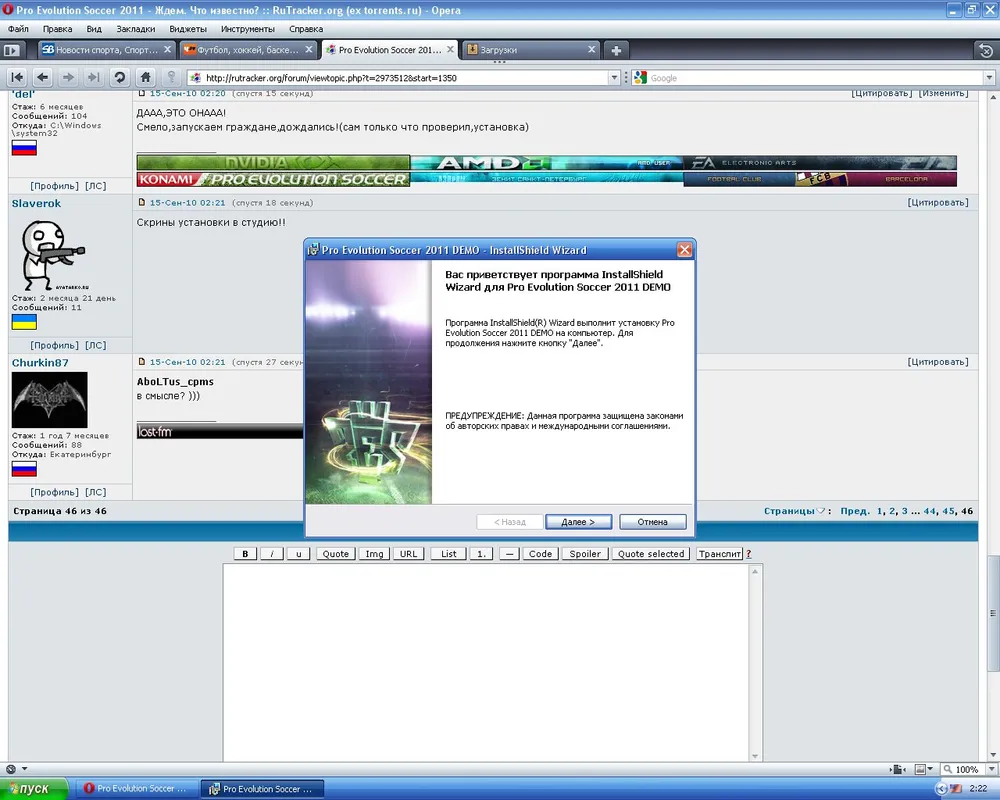Toggle the Opera side panel button
Image resolution: width=1000 pixels, height=800 pixels.
(11, 50)
